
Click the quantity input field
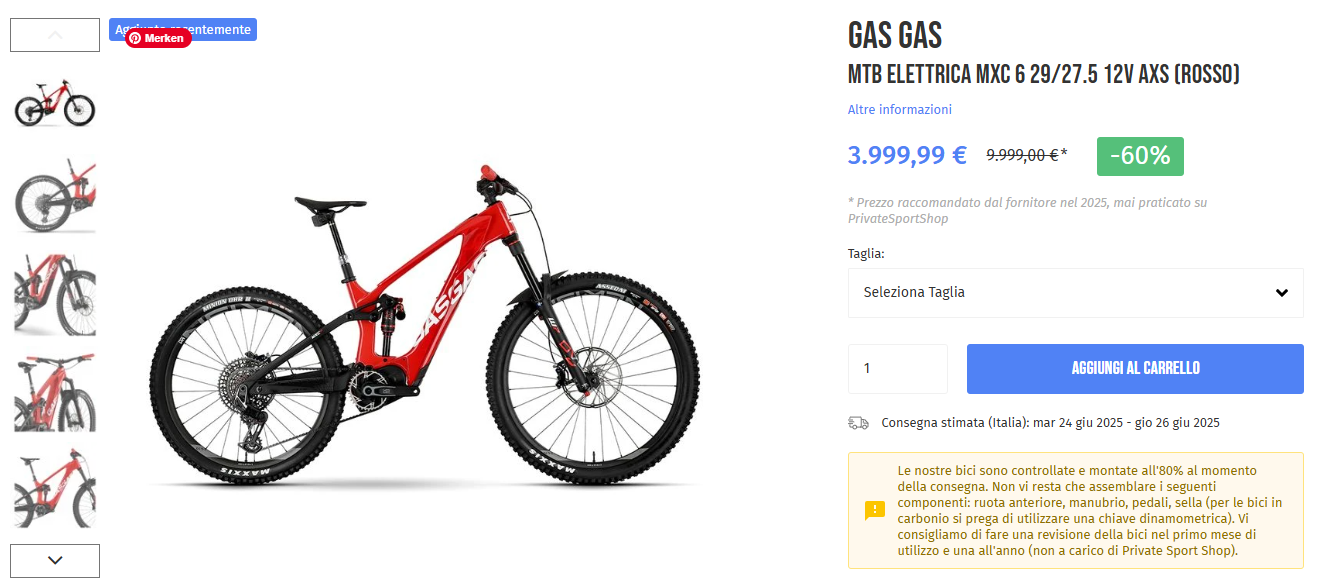tap(898, 369)
